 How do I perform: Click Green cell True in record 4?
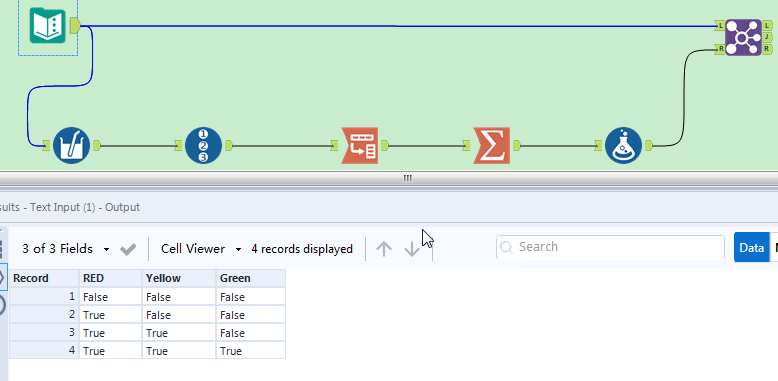(x=251, y=350)
